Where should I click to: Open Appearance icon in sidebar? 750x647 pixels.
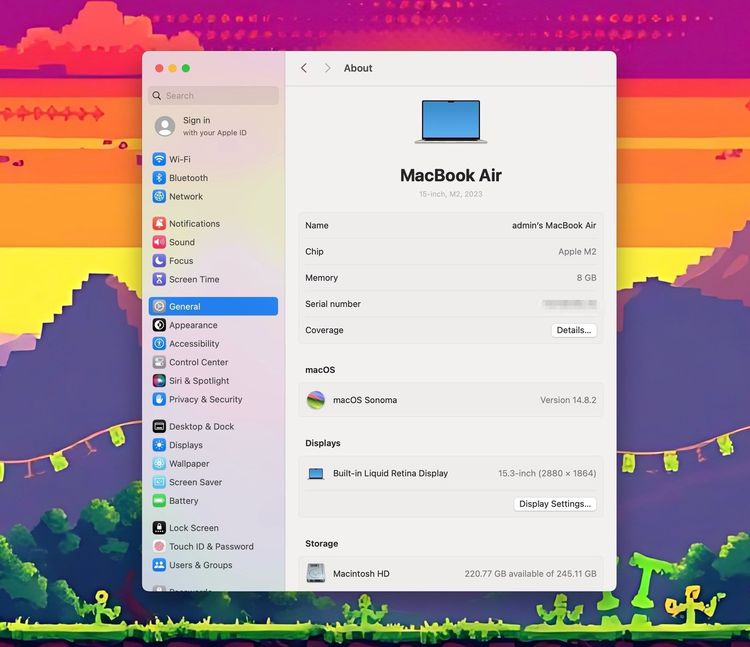(x=159, y=325)
